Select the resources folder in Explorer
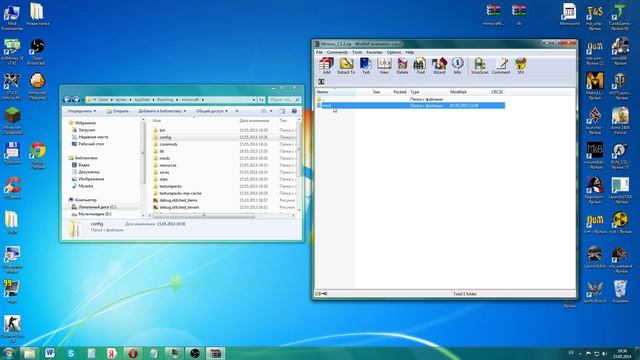Viewport: 640px width, 360px height. coord(168,165)
